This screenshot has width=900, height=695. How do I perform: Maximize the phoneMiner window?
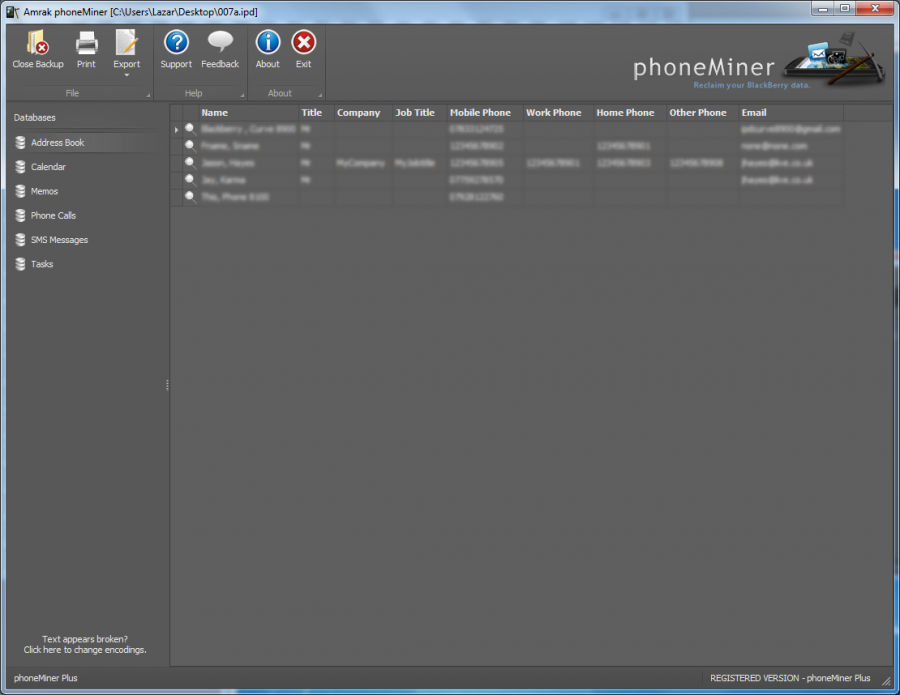pos(845,9)
